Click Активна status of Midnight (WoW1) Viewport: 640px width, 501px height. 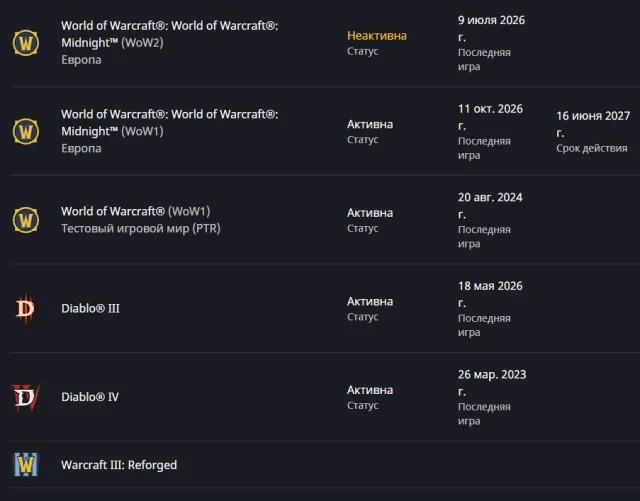[x=370, y=124]
